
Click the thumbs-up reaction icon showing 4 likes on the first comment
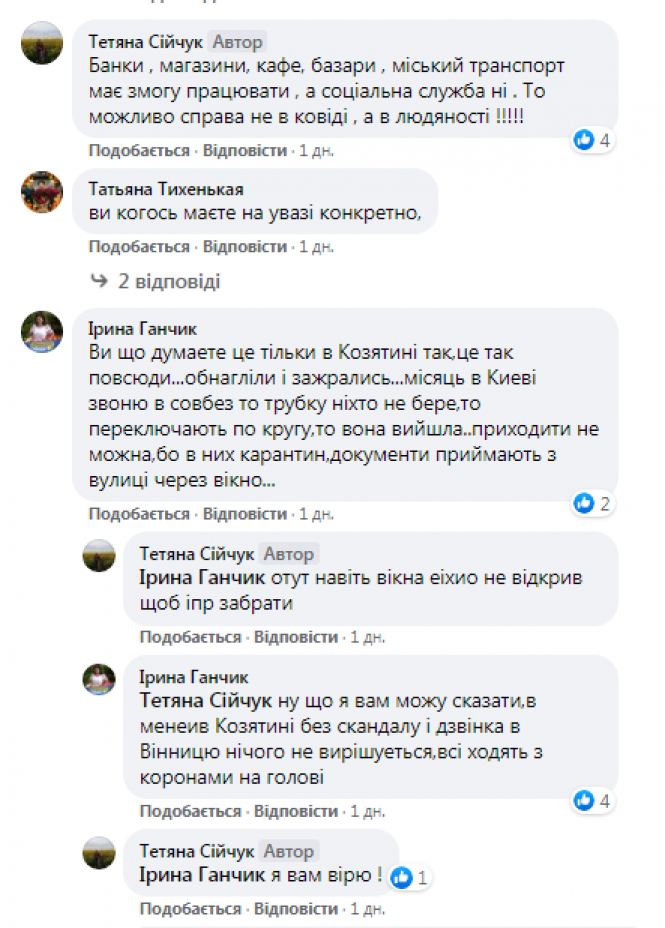[x=584, y=140]
